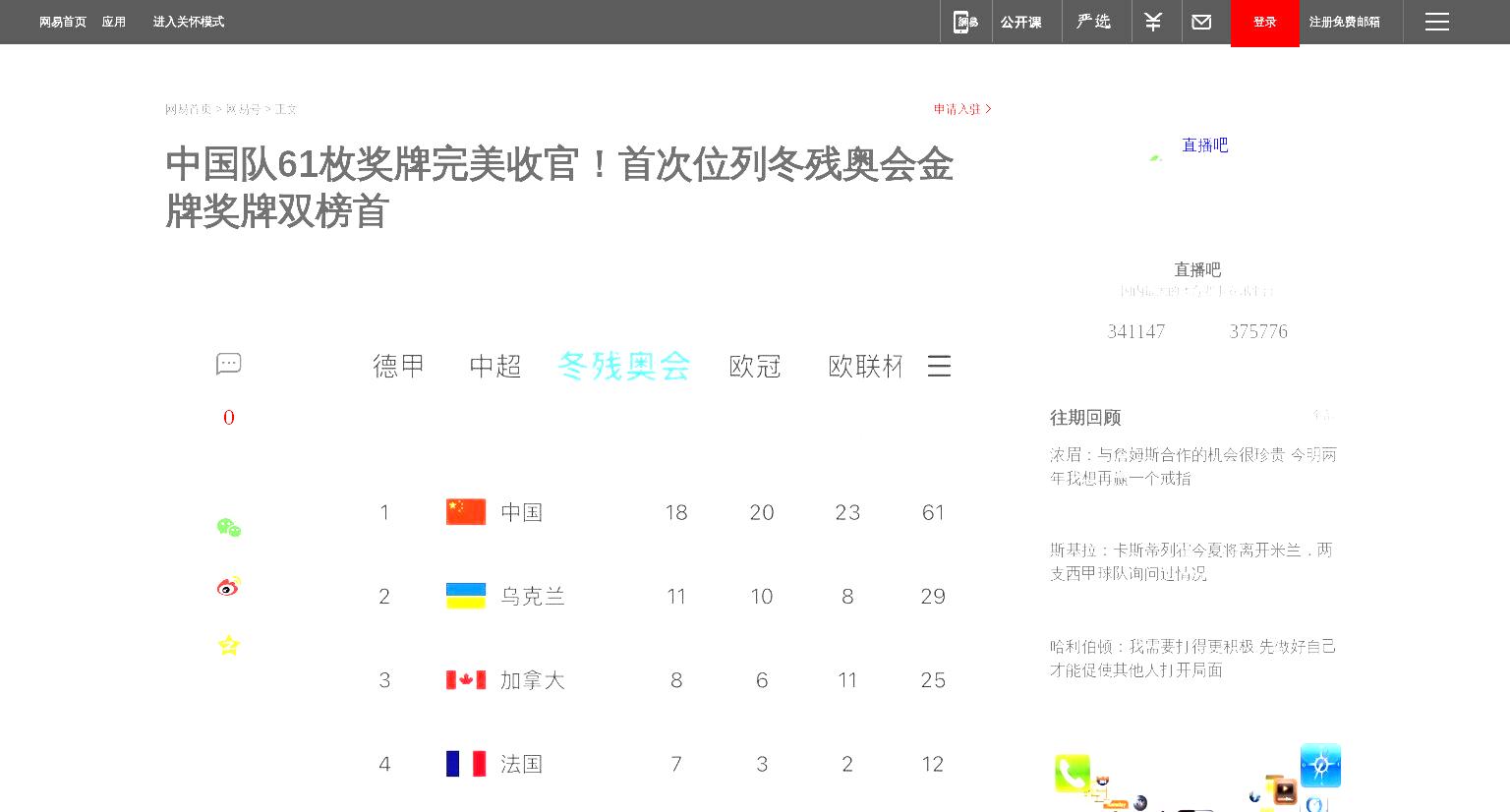Click 进入关怀模式 link
The height and width of the screenshot is (812, 1510).
pos(189,22)
